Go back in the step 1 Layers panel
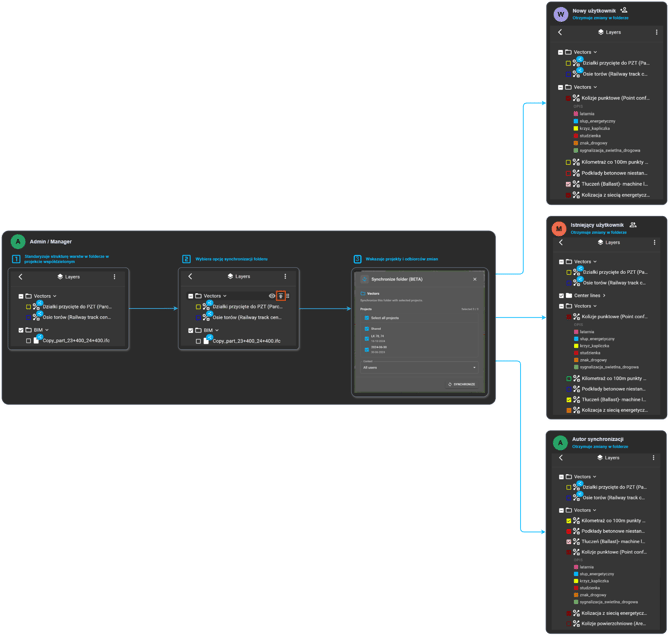This screenshot has width=670, height=637. click(21, 277)
